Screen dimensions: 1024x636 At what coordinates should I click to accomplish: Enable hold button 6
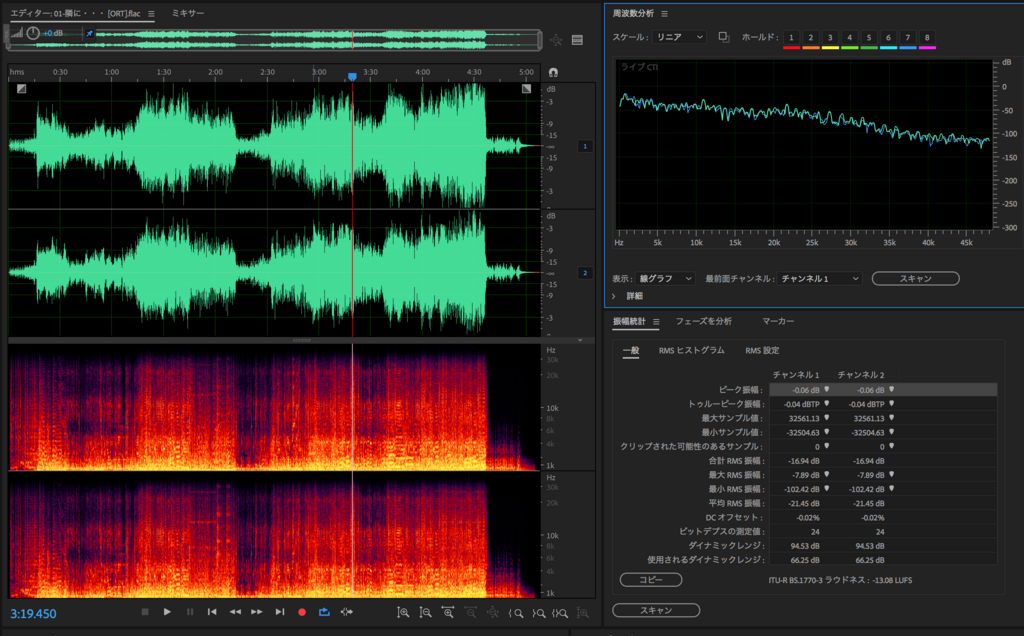(x=888, y=37)
